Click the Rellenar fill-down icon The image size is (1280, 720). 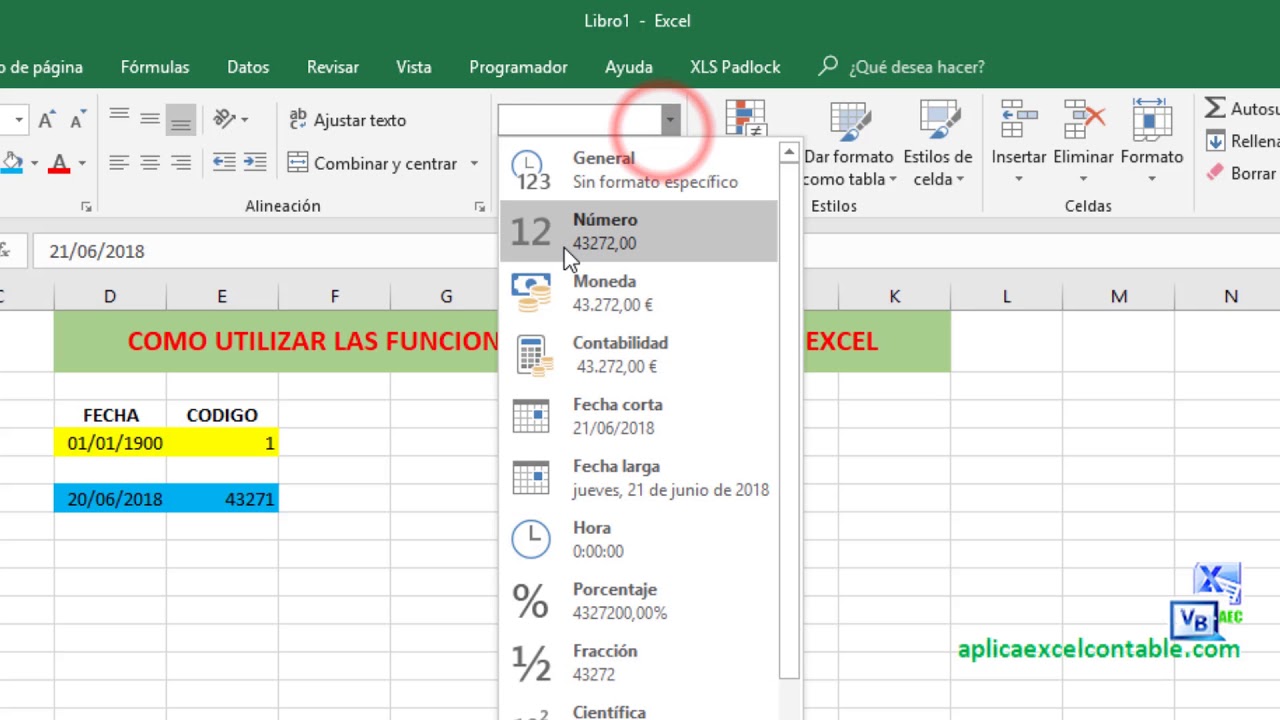1215,141
